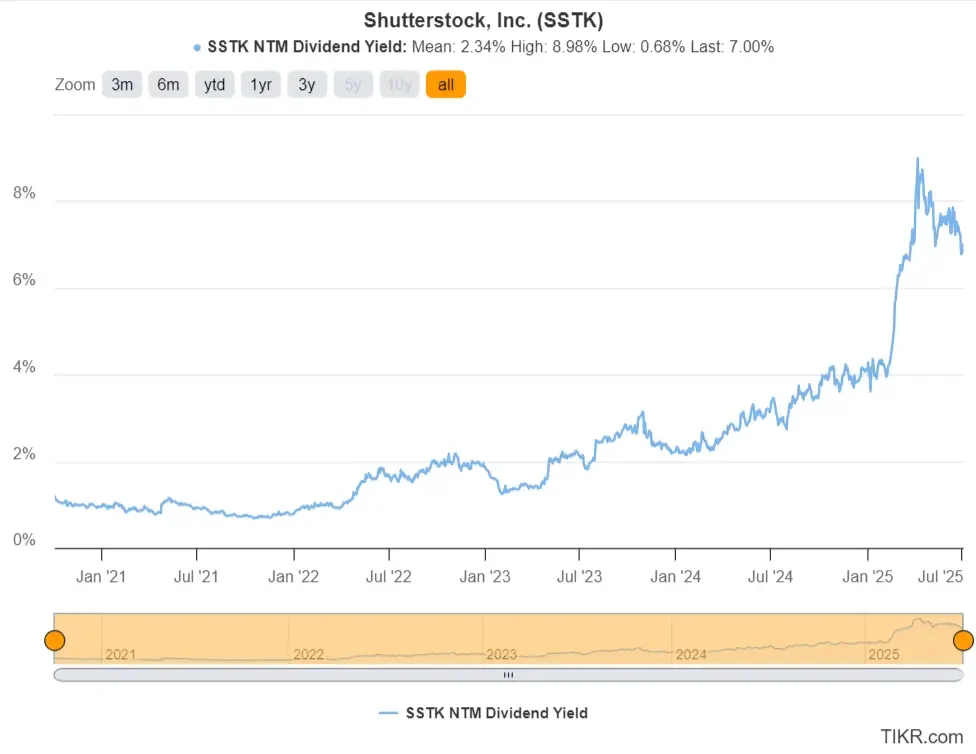The width and height of the screenshot is (976, 754).
Task: Click the 'High: 8.98%' statistic
Action: point(554,47)
